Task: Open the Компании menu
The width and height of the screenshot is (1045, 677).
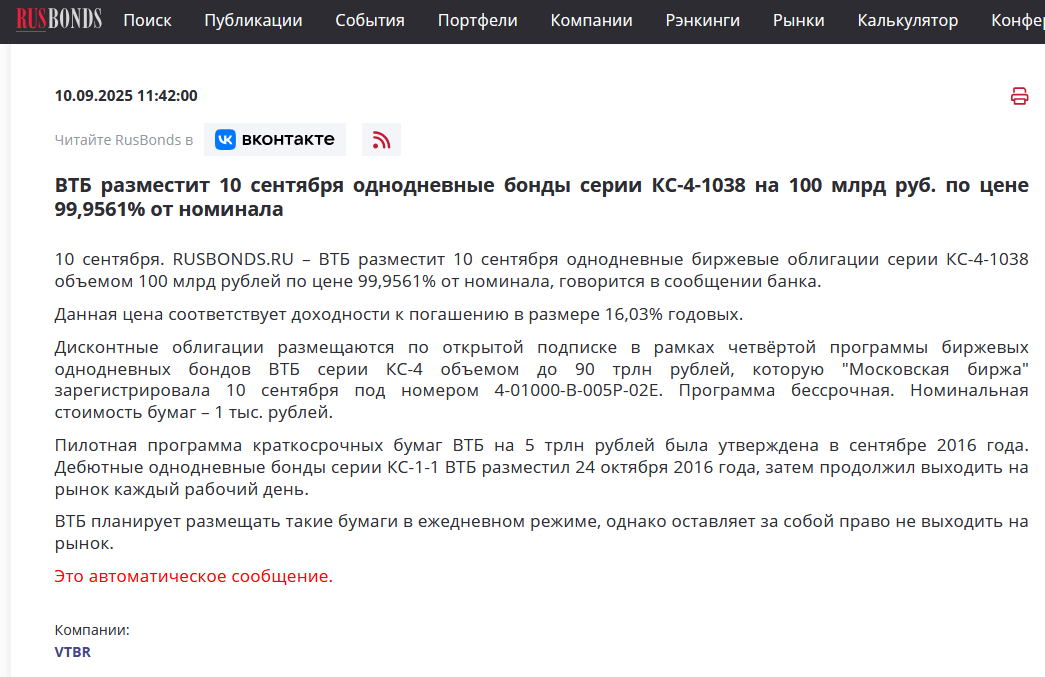Action: (x=591, y=21)
